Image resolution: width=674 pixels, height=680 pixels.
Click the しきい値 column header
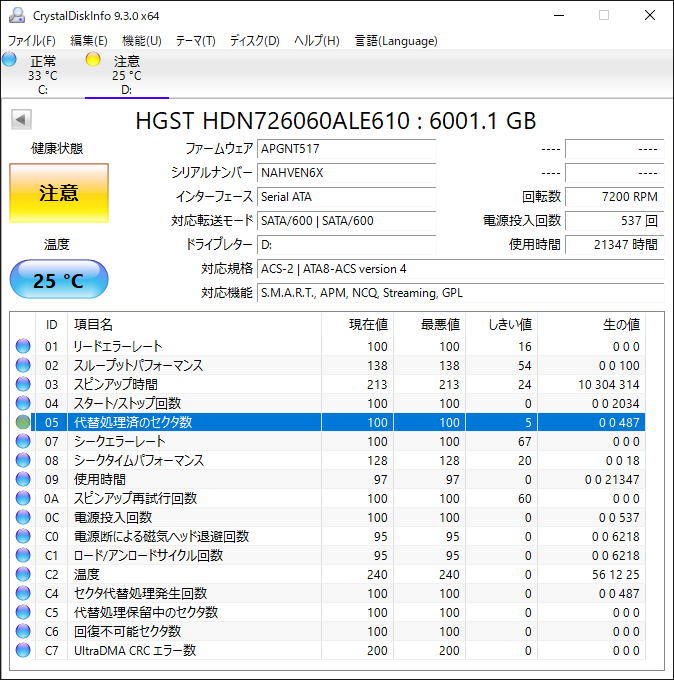(x=501, y=324)
